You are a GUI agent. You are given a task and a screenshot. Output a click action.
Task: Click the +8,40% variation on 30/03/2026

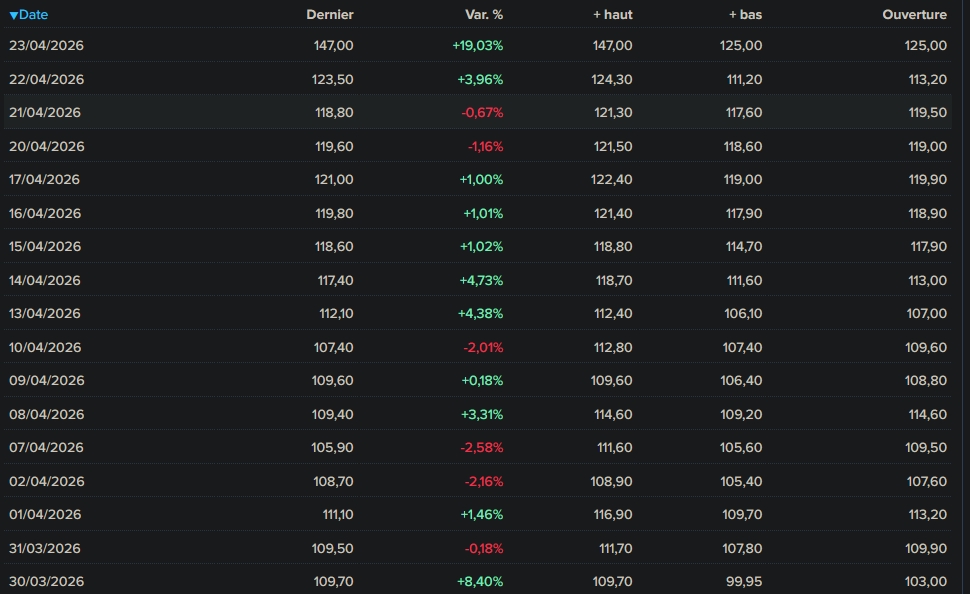click(480, 582)
